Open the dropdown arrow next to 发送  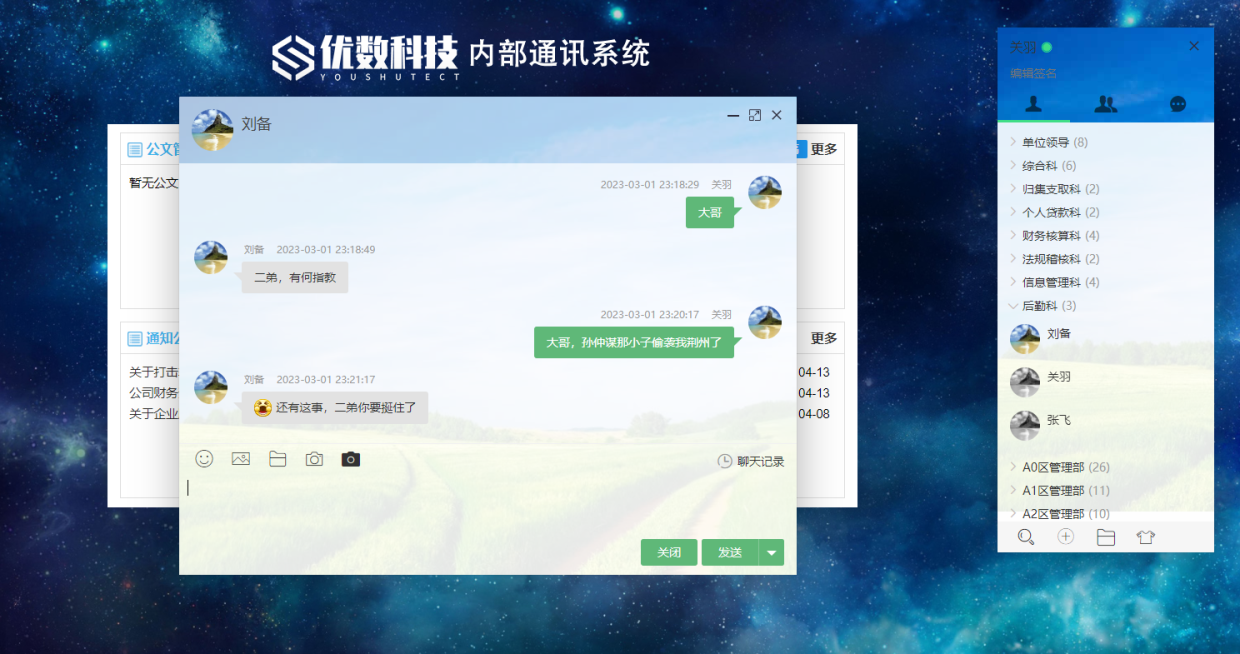click(x=771, y=553)
